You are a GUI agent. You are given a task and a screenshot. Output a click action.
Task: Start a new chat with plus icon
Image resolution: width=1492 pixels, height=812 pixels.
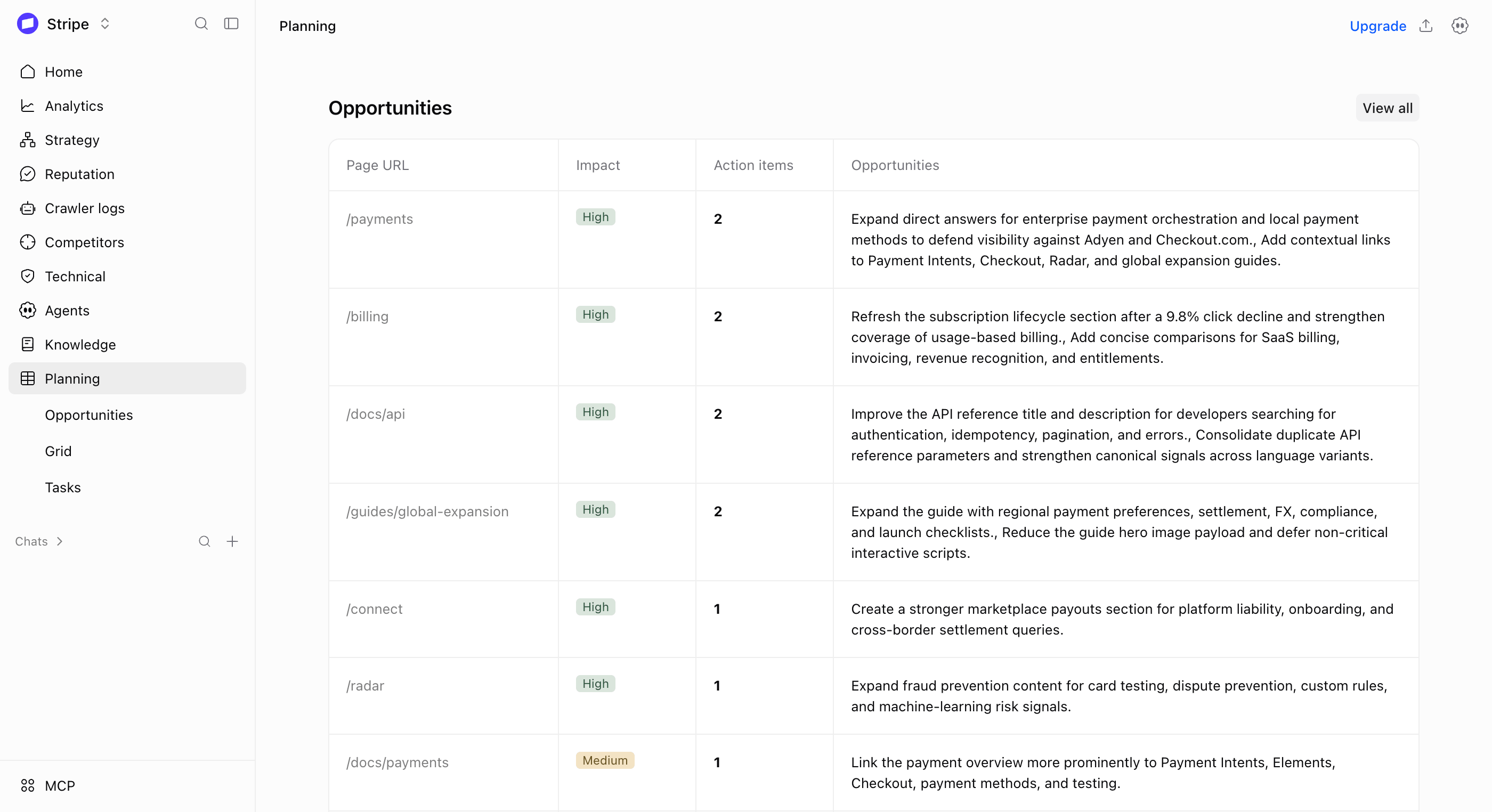click(x=232, y=541)
